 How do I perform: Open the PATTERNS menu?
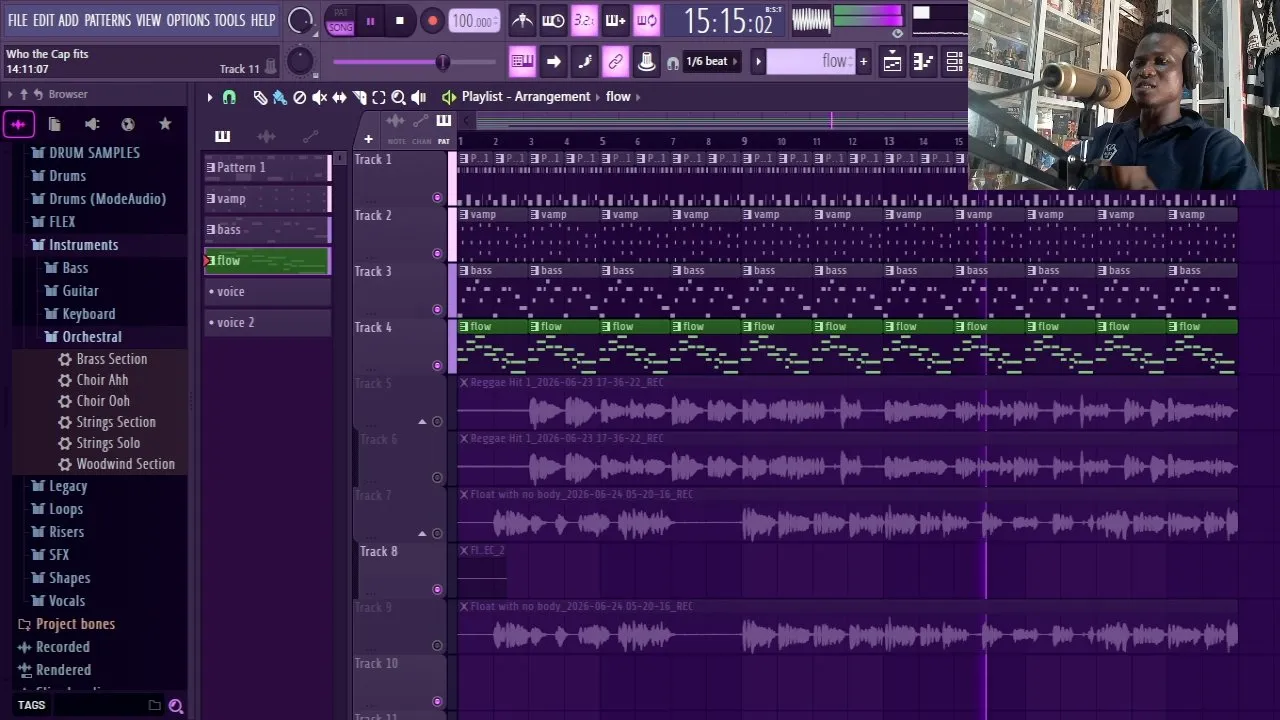point(107,20)
